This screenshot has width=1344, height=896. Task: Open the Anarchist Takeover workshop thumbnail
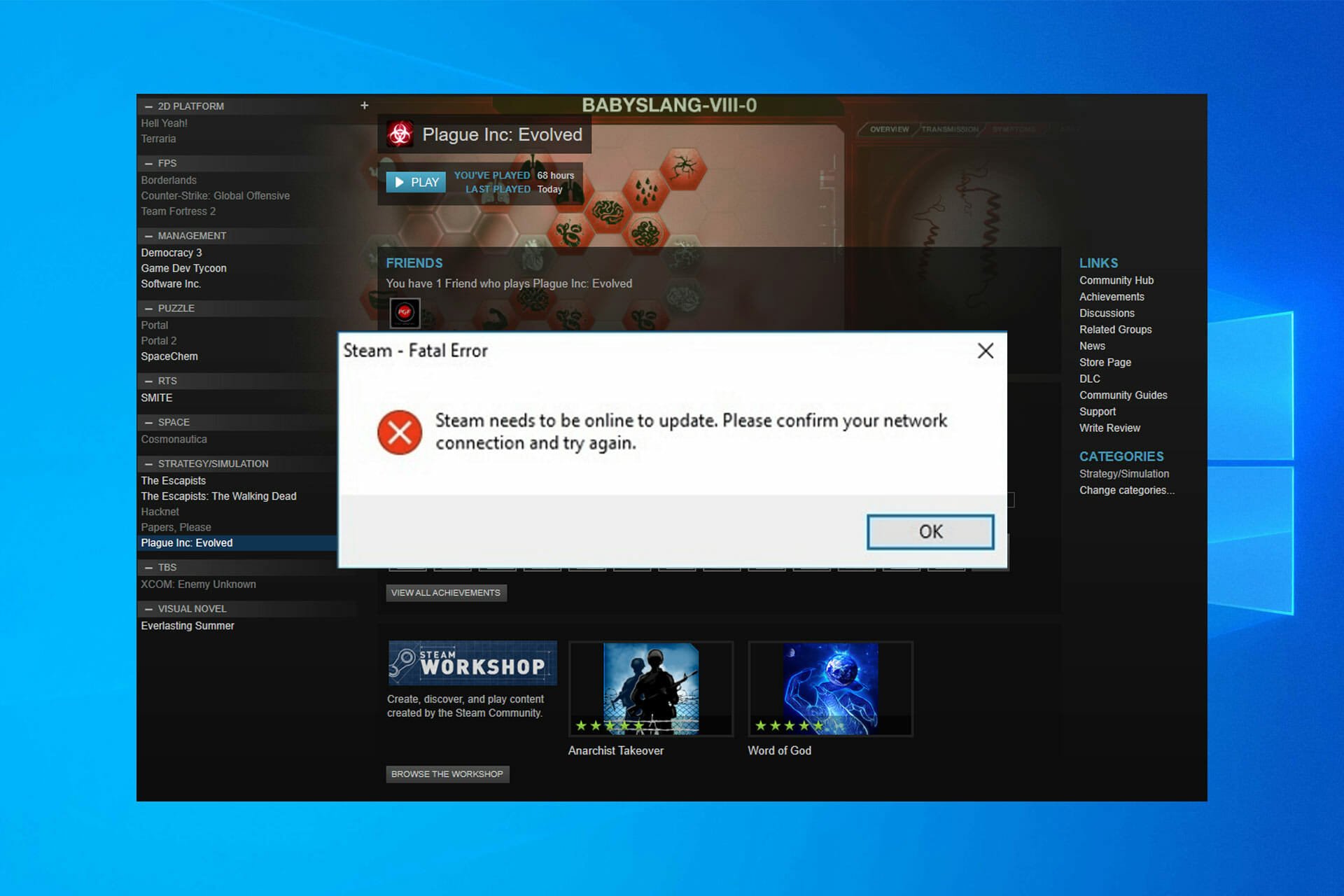(x=651, y=689)
